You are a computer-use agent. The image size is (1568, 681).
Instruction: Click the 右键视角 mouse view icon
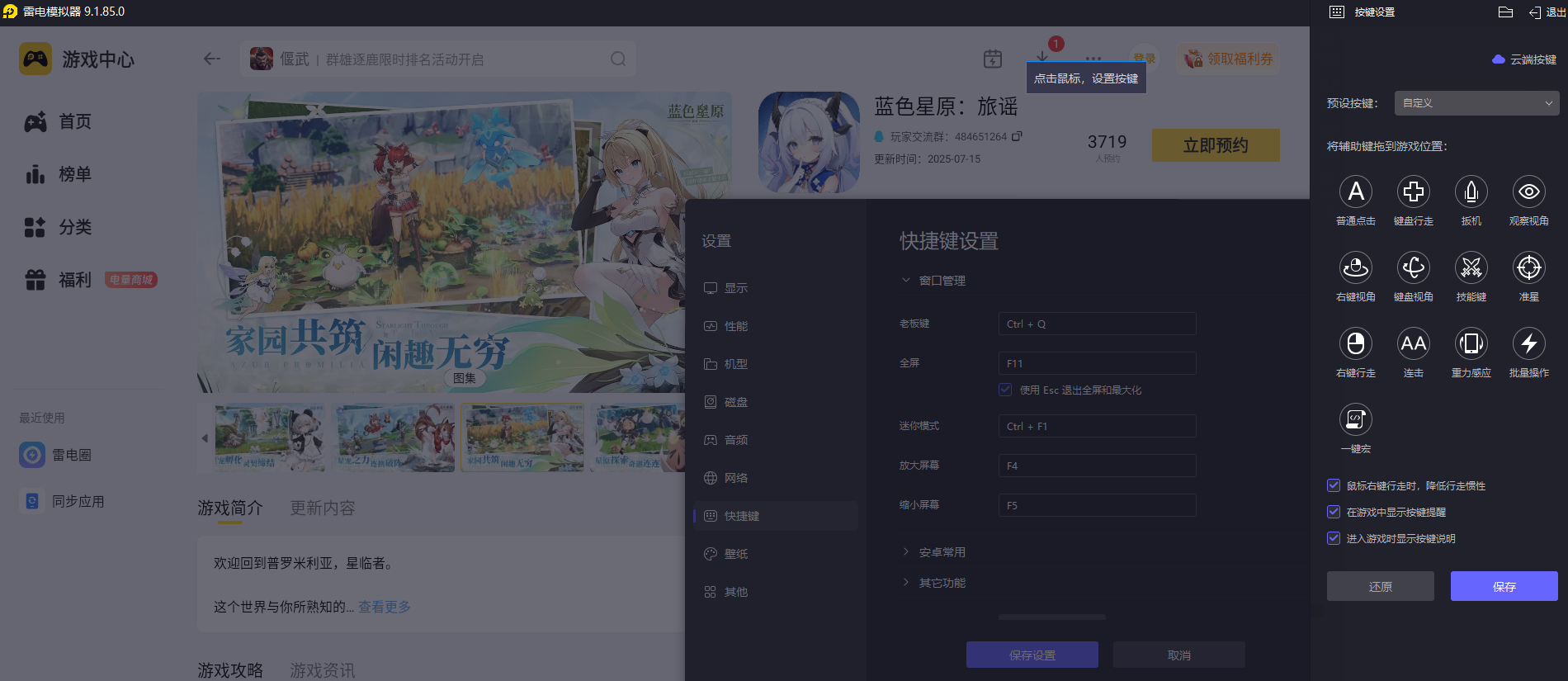point(1355,267)
